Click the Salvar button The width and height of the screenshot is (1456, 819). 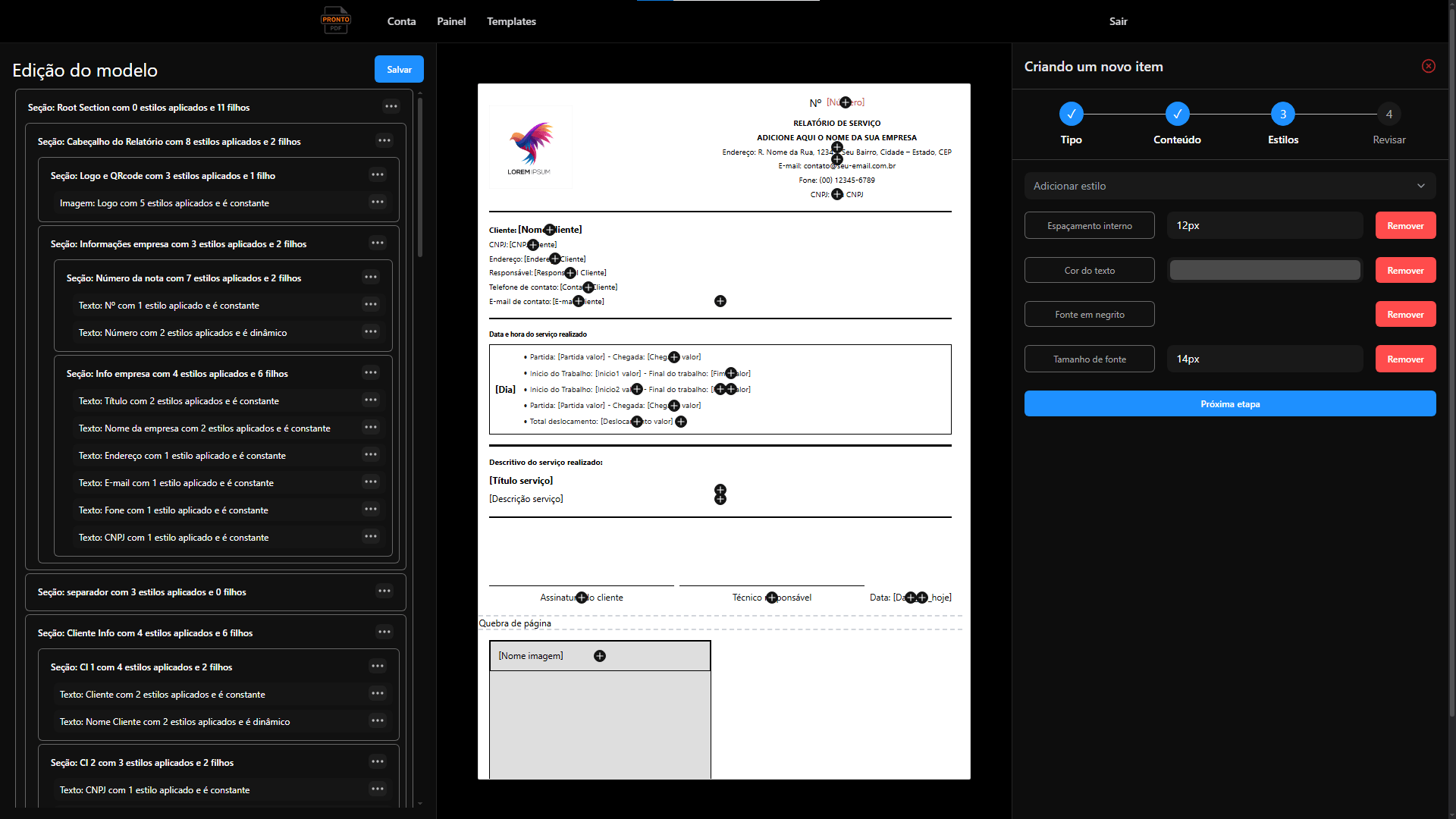(399, 69)
